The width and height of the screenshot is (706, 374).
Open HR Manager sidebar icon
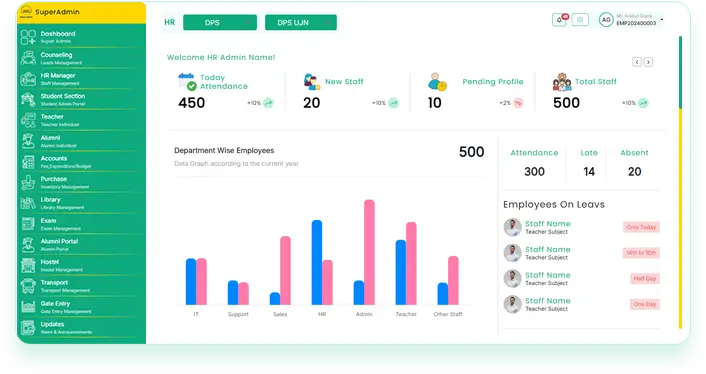point(28,79)
